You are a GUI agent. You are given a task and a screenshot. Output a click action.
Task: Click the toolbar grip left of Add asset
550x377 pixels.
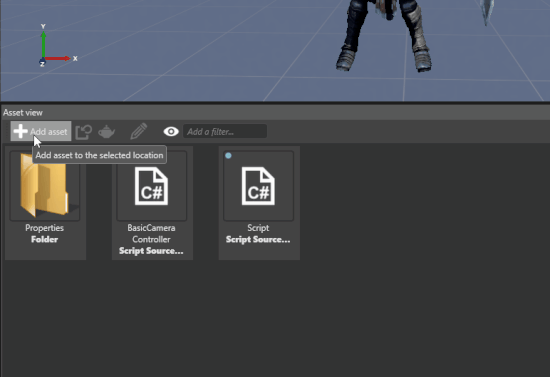coord(7,131)
